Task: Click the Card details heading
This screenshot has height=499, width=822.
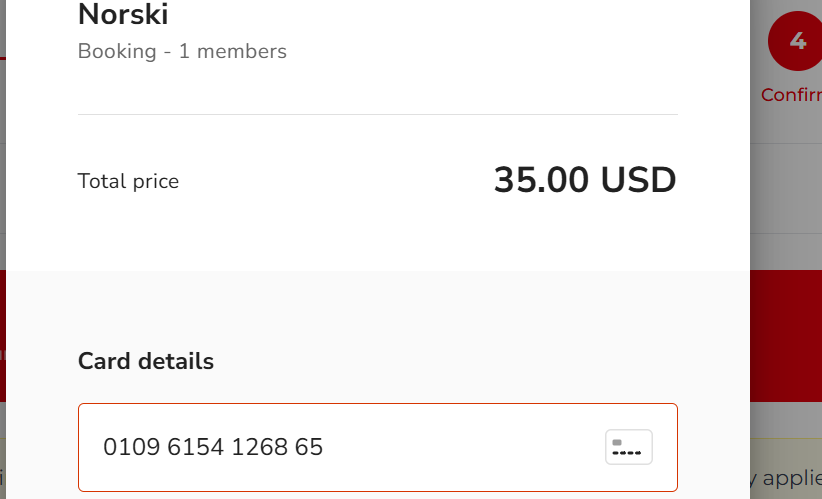Action: click(146, 361)
